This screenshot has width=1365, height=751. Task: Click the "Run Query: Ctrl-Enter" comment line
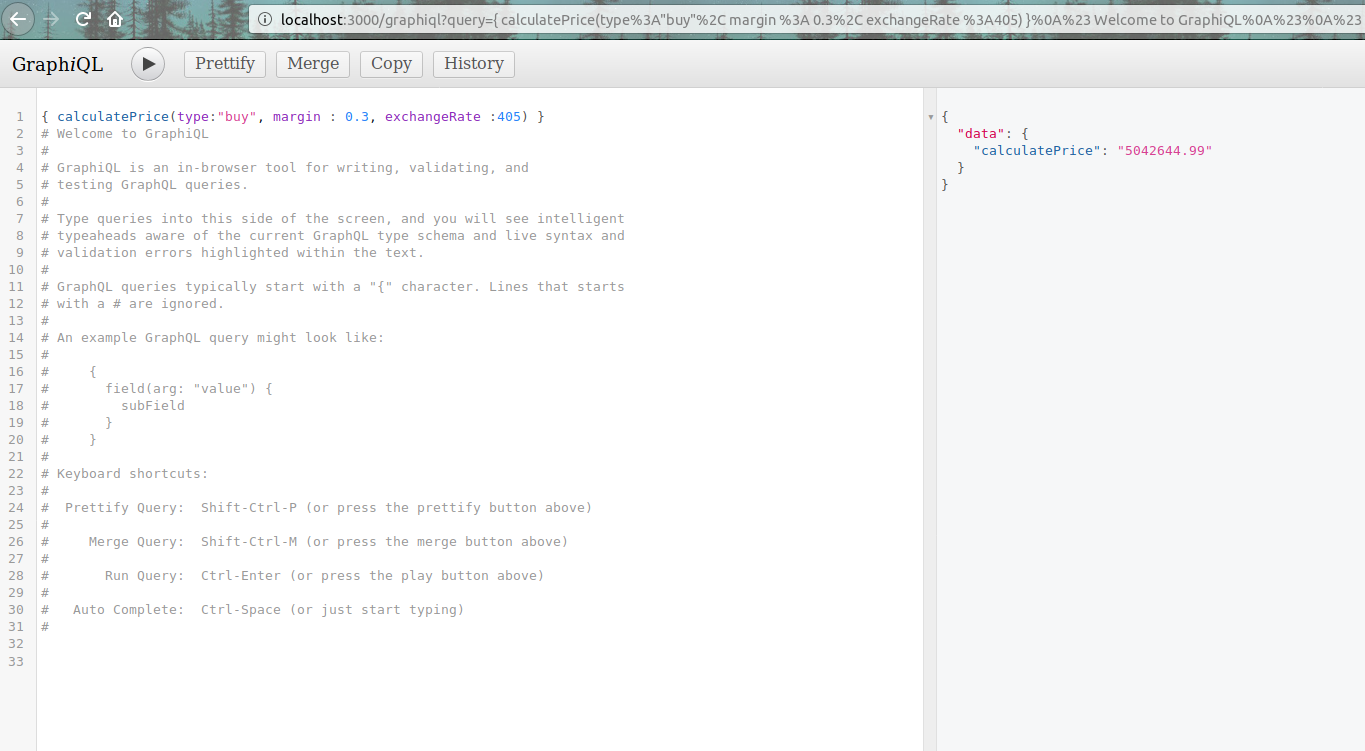pos(293,576)
